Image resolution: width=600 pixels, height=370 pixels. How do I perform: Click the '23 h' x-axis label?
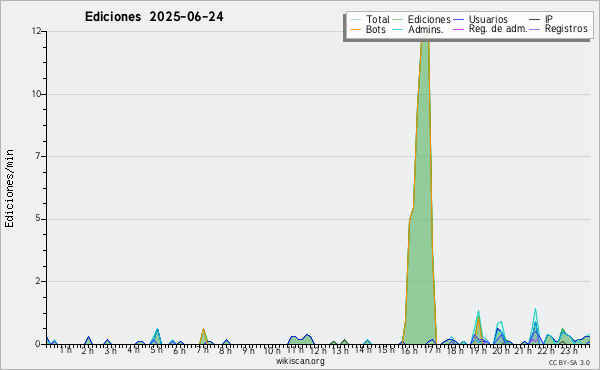pyautogui.click(x=569, y=350)
